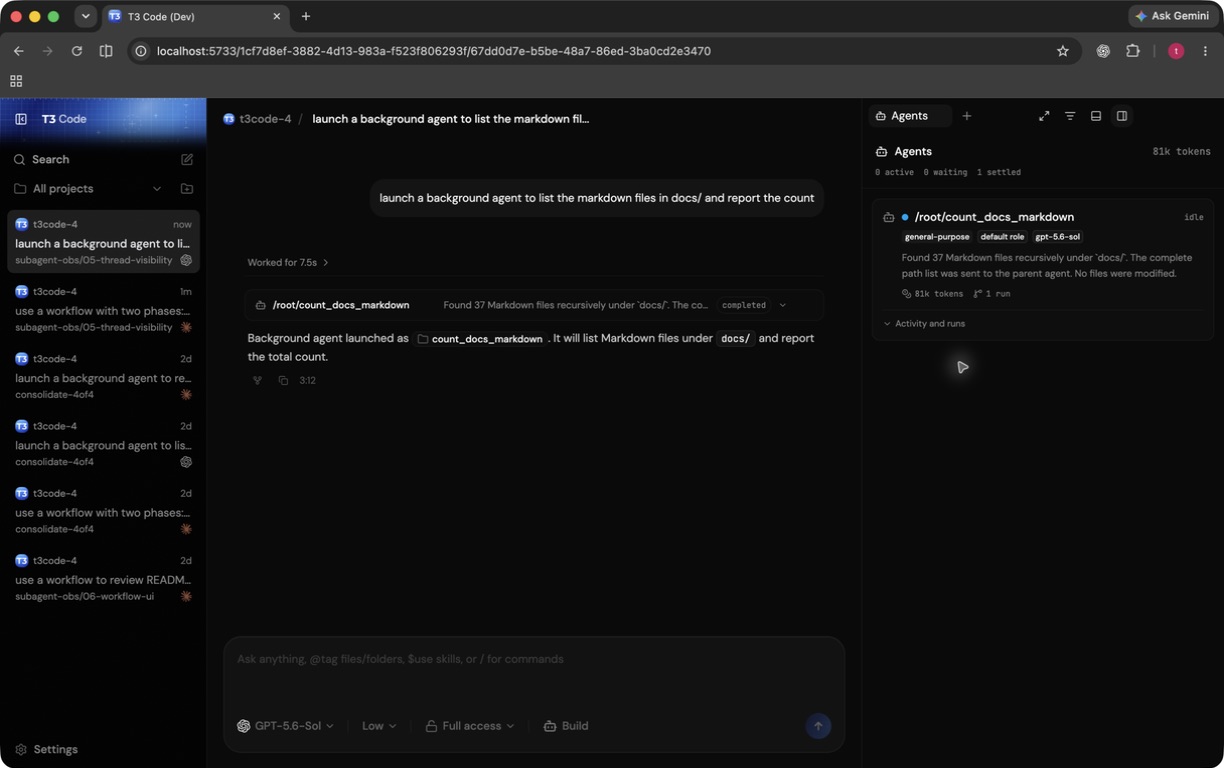Viewport: 1224px width, 768px height.
Task: Focus the 'Ask anything' message input
Action: (x=534, y=659)
